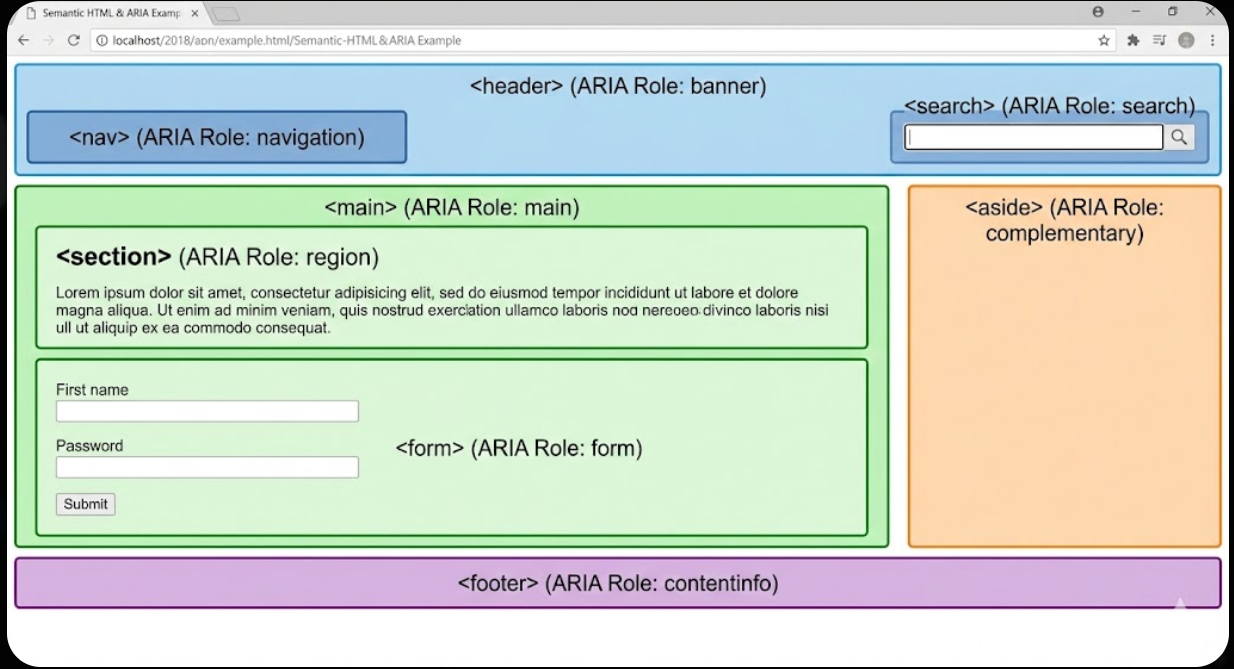Screen dimensions: 1234x669
Task: Click the nav navigation region
Action: [x=215, y=137]
